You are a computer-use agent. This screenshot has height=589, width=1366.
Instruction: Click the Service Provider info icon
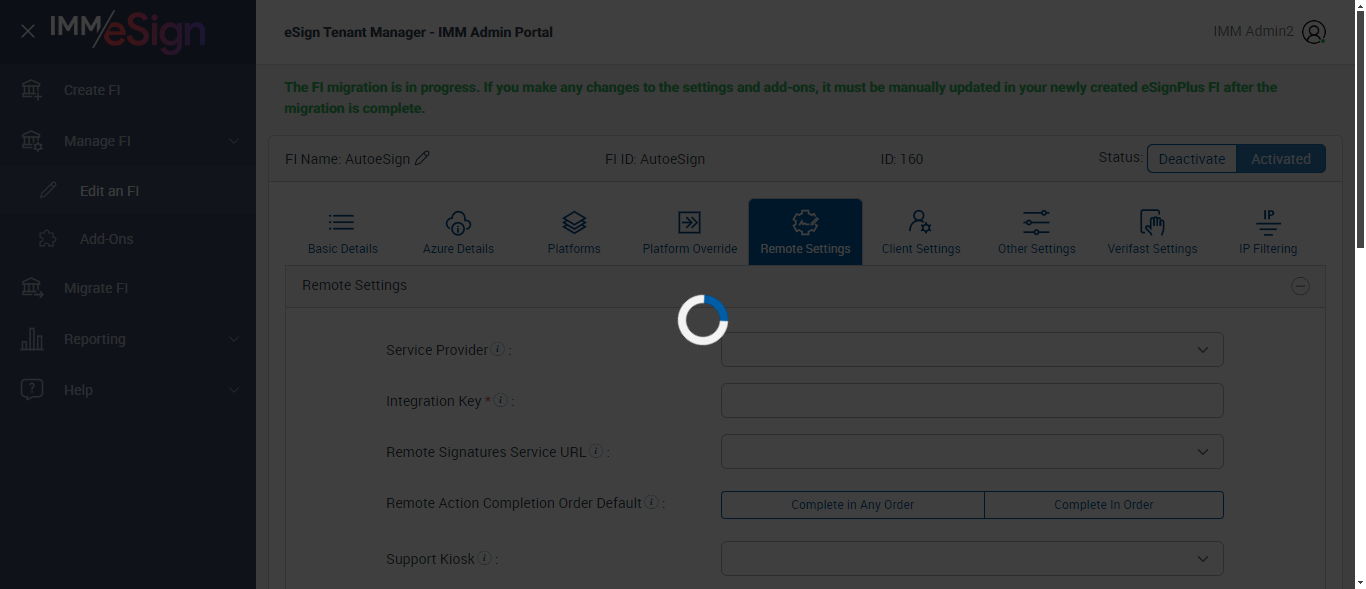click(498, 350)
